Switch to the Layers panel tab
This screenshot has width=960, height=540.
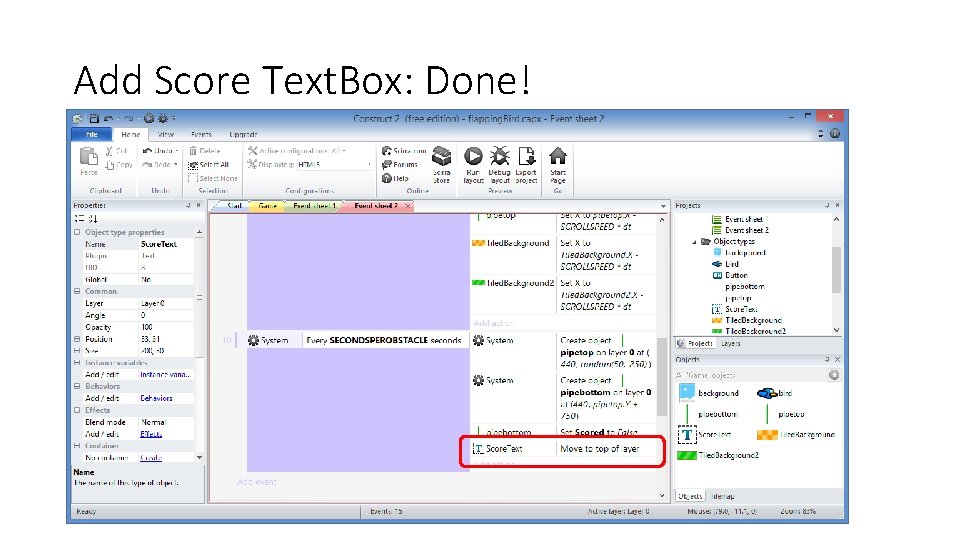730,343
